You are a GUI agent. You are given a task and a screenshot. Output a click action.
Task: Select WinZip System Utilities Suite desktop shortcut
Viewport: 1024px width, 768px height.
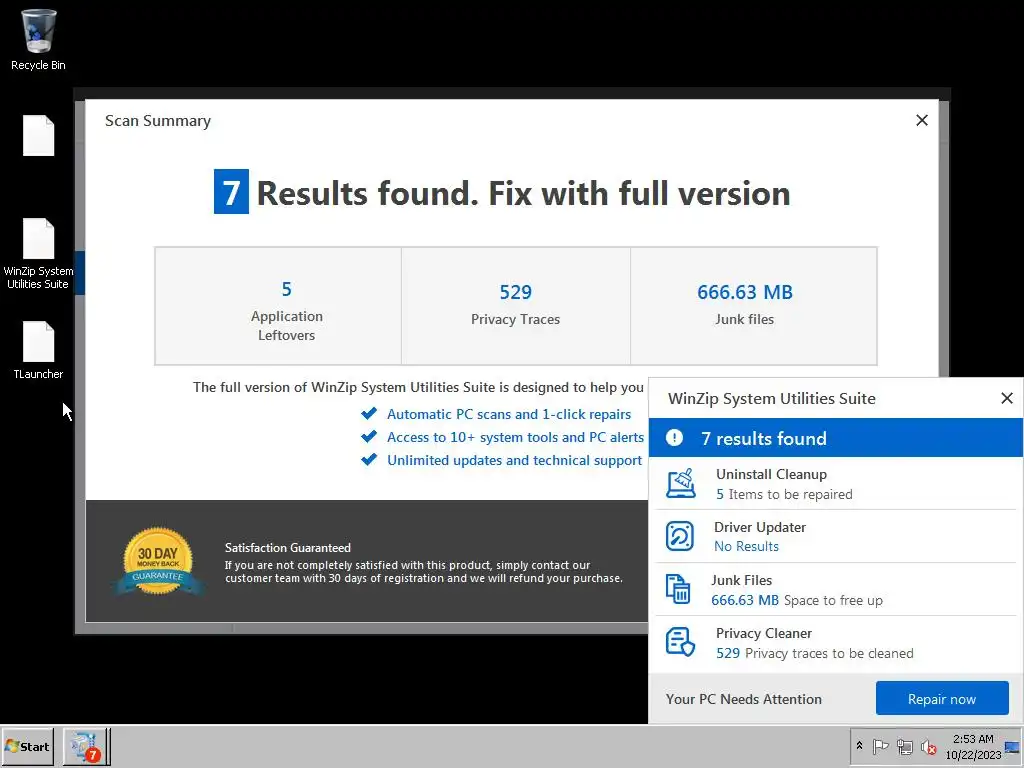(39, 254)
